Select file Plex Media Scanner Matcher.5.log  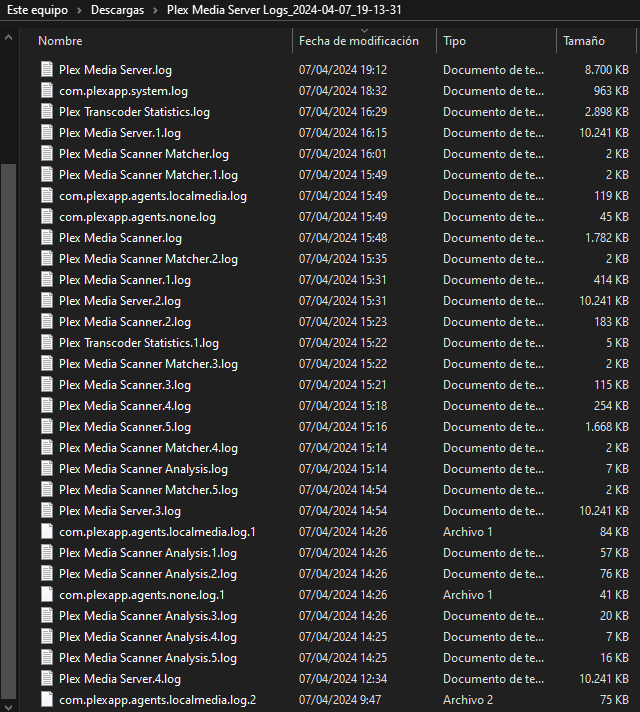point(148,490)
